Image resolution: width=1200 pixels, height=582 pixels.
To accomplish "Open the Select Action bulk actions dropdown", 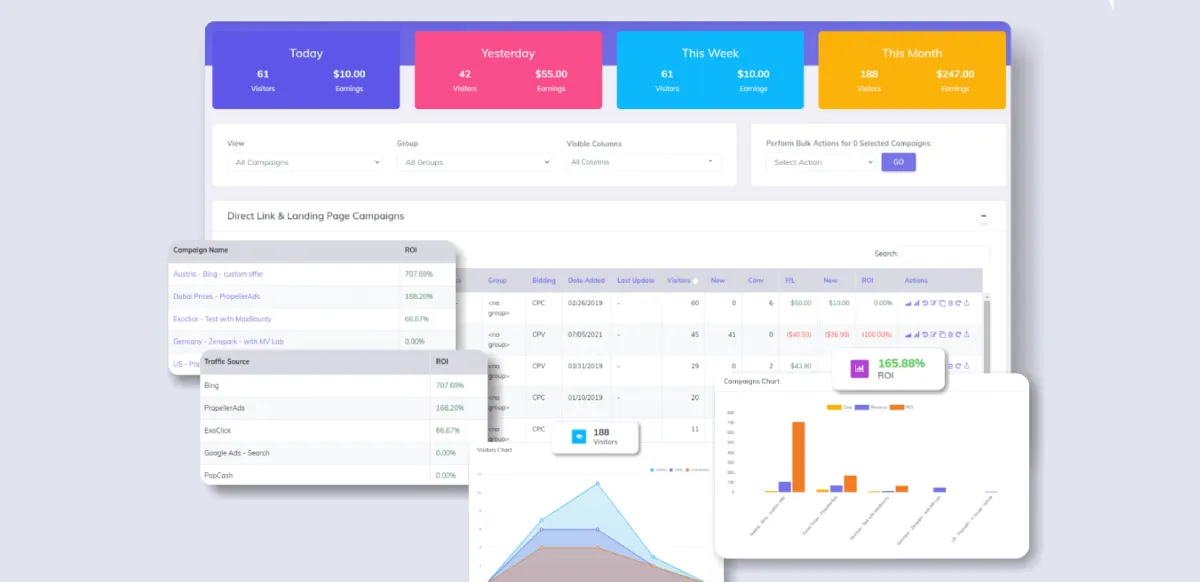I will pos(819,162).
